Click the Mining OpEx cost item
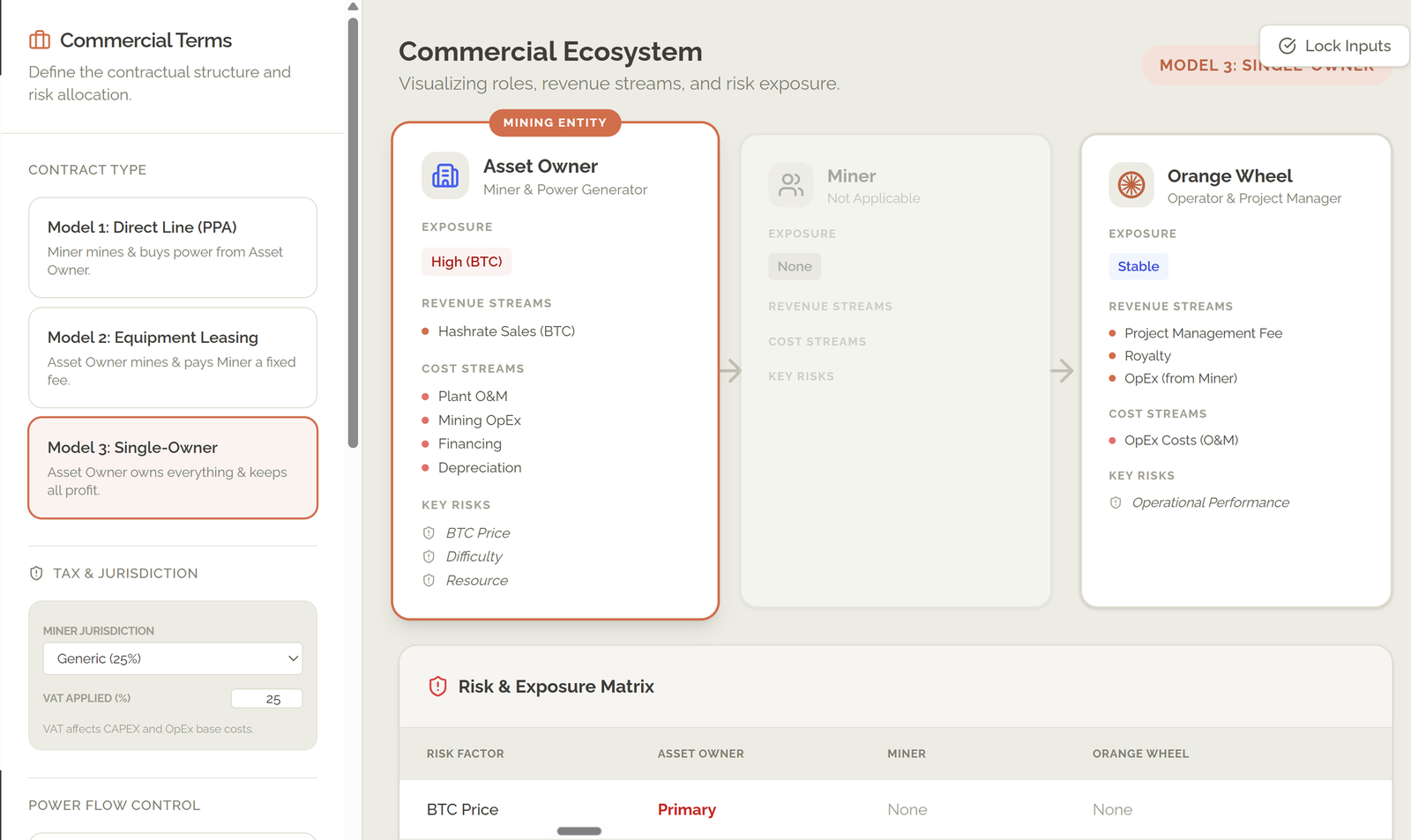The width and height of the screenshot is (1411, 840). coord(480,420)
